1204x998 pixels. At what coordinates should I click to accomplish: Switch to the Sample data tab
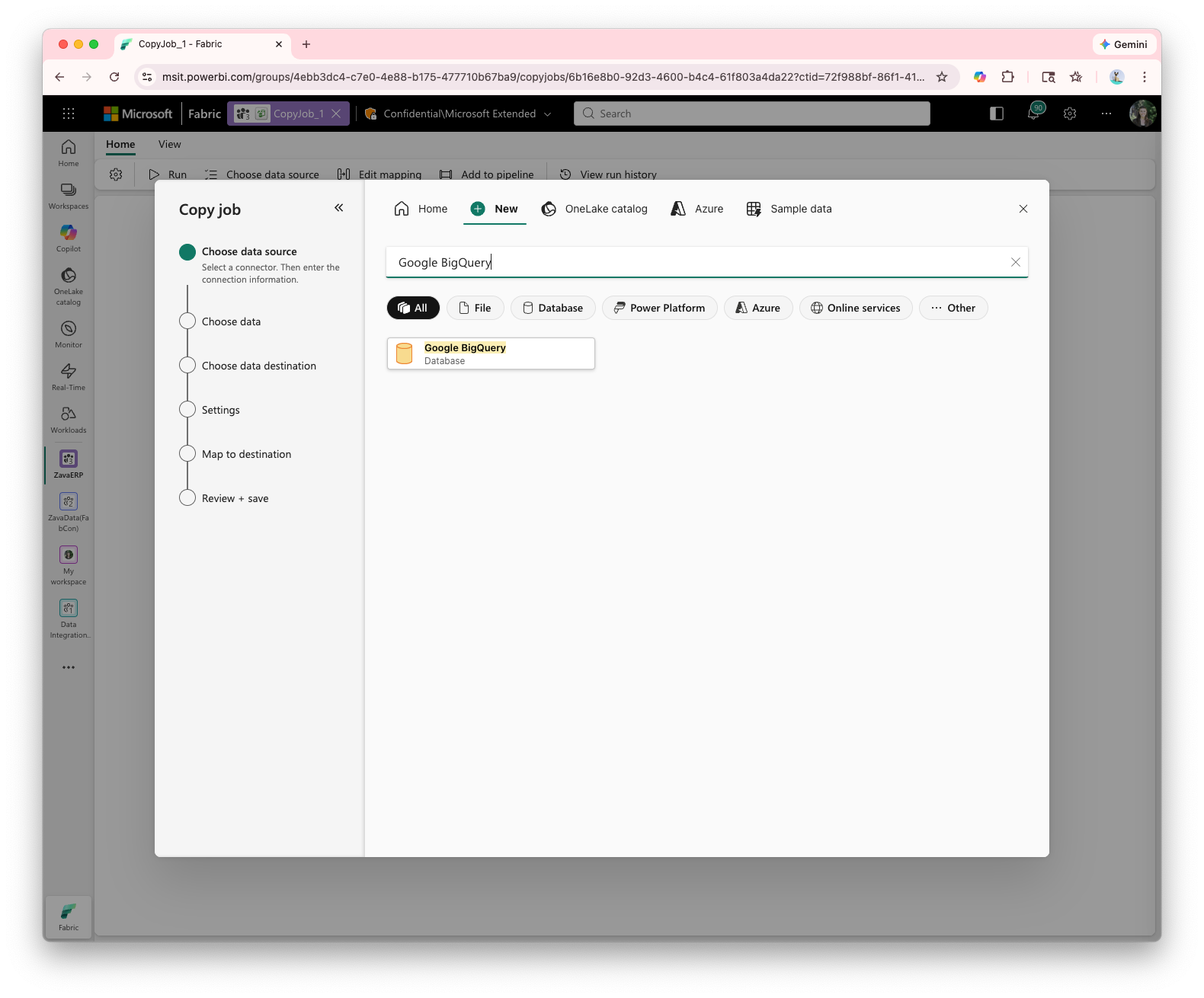click(x=789, y=209)
